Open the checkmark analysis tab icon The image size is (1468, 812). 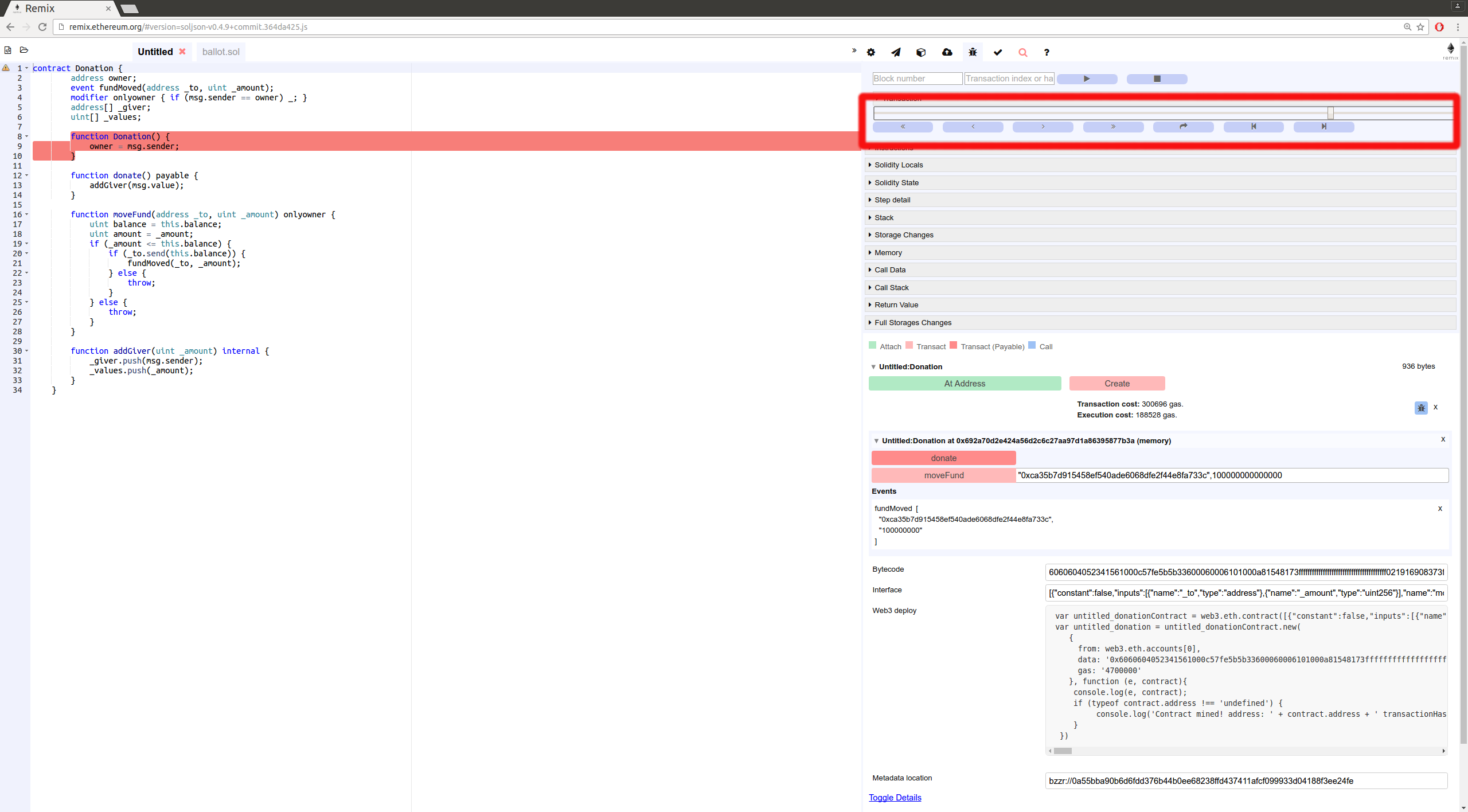pos(998,52)
